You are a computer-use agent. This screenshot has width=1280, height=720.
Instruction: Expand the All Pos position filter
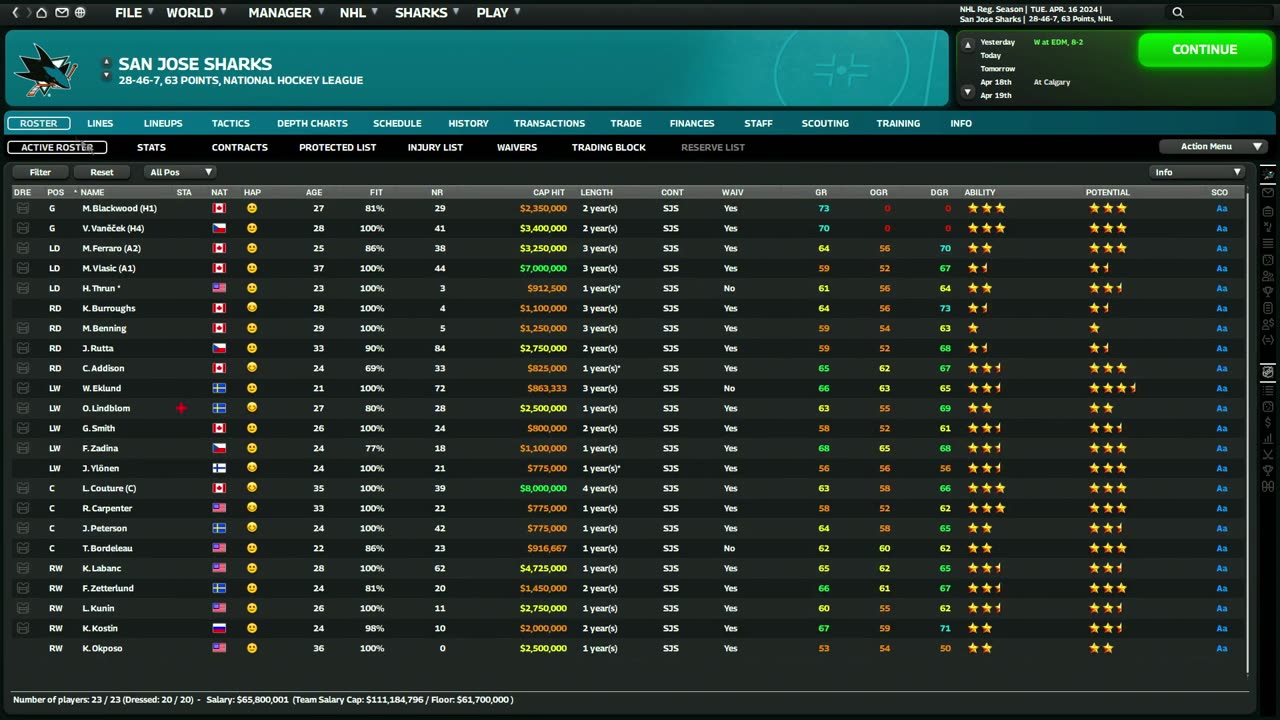179,172
